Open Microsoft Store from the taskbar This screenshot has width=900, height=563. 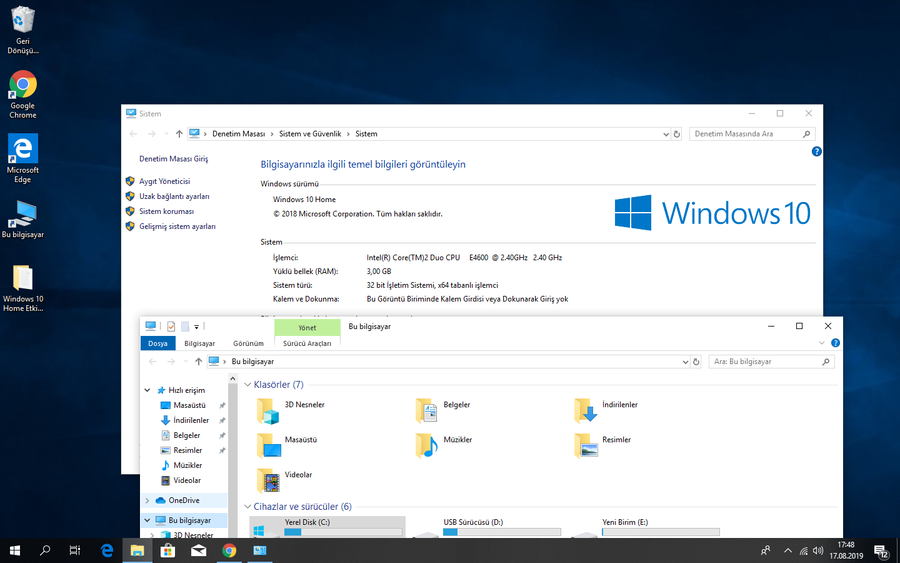coord(168,550)
